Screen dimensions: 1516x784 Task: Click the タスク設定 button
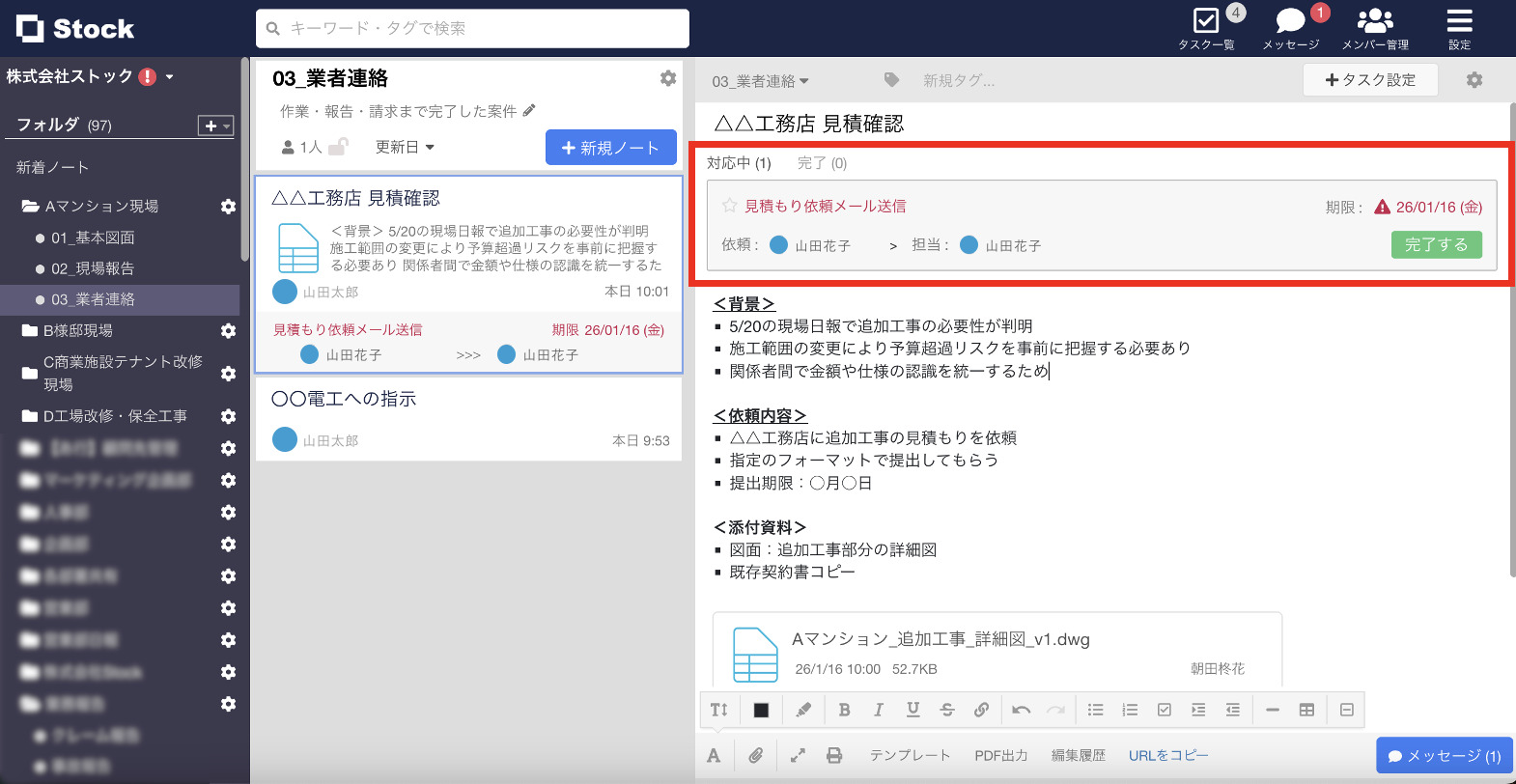click(1370, 80)
